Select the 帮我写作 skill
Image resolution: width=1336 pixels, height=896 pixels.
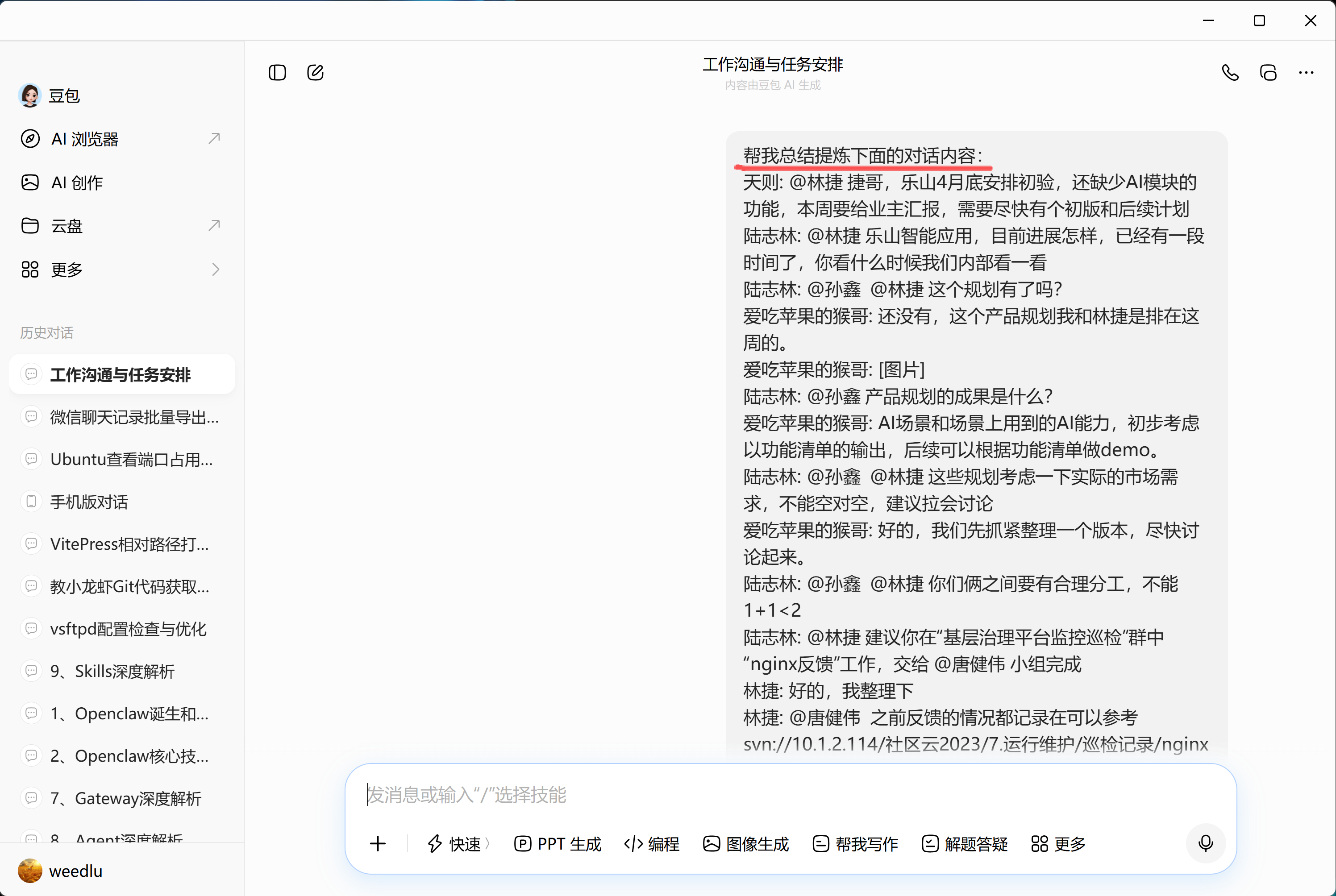(855, 843)
